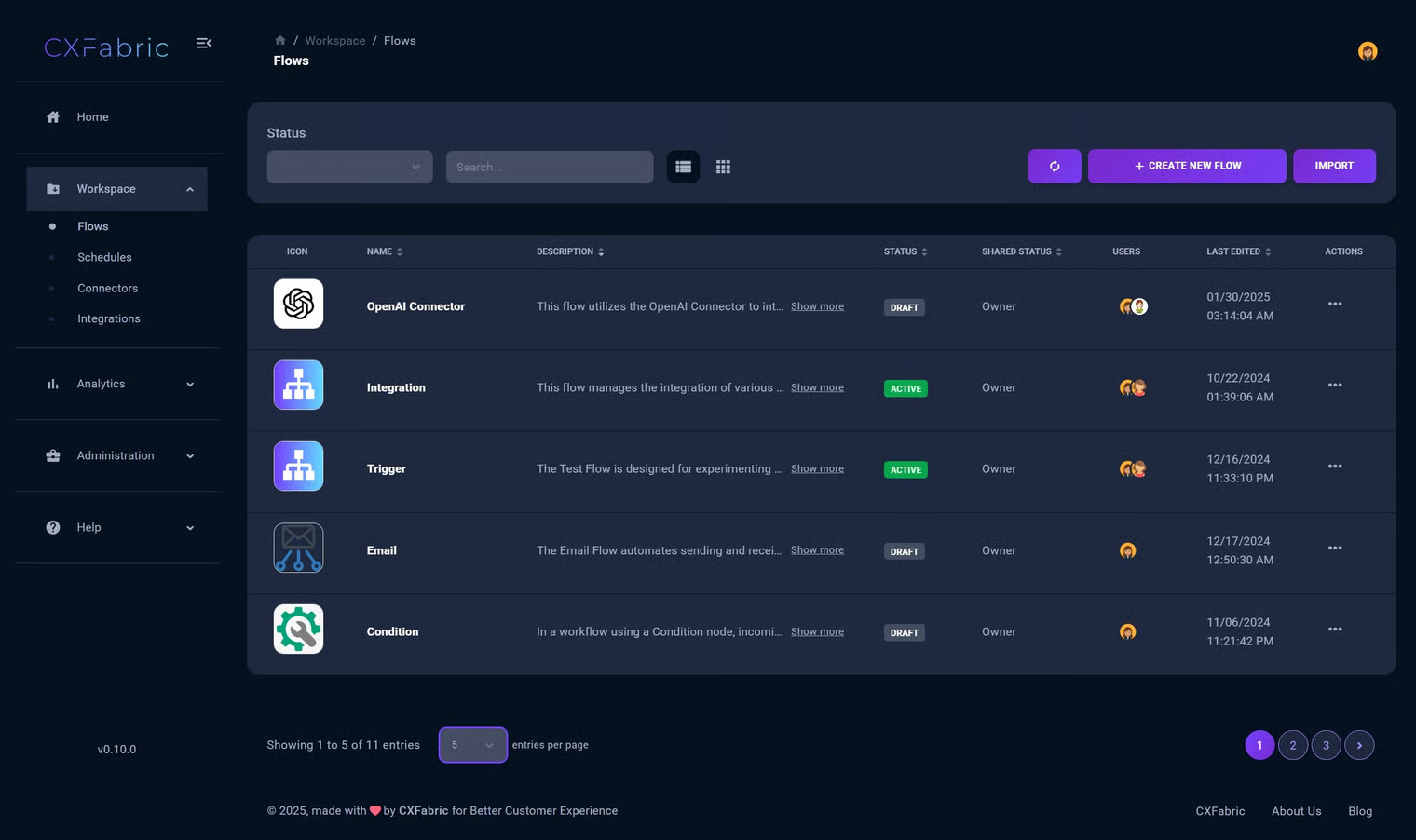This screenshot has width=1416, height=840.
Task: Click the flow search input field
Action: tap(549, 168)
